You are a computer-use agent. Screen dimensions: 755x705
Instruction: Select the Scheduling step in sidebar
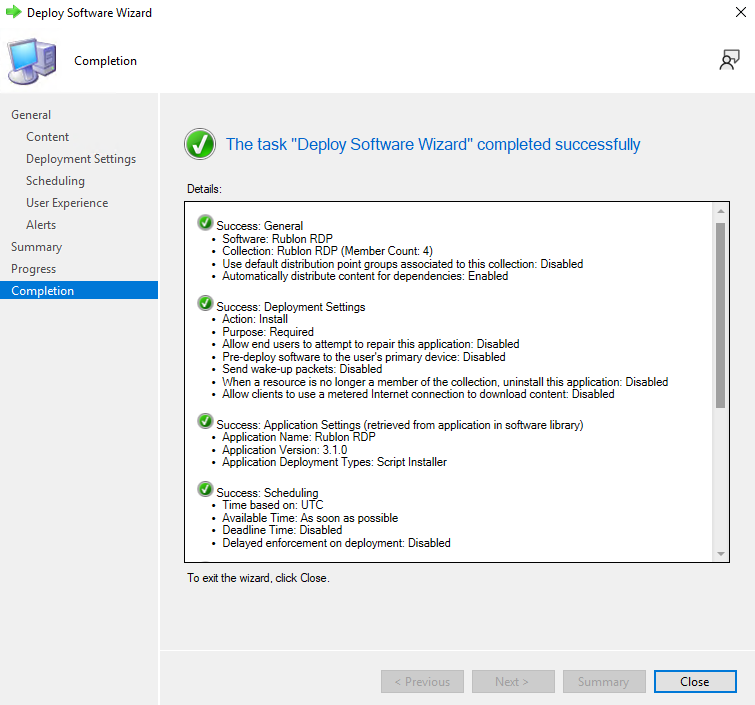click(x=55, y=181)
